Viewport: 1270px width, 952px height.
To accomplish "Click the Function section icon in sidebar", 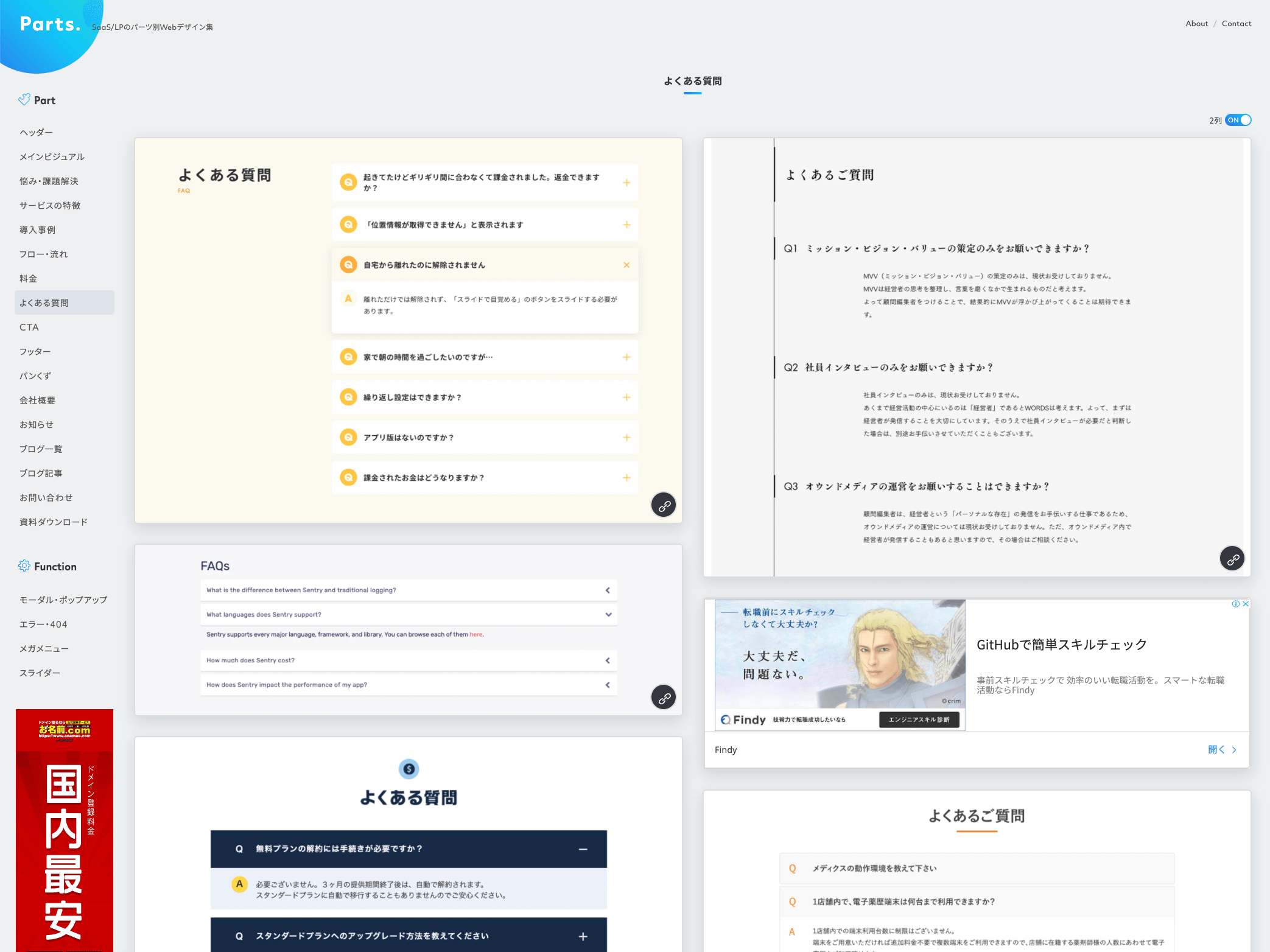I will click(x=22, y=566).
